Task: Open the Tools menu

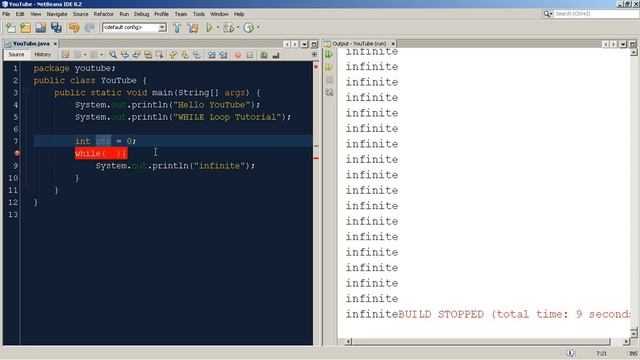Action: click(199, 14)
